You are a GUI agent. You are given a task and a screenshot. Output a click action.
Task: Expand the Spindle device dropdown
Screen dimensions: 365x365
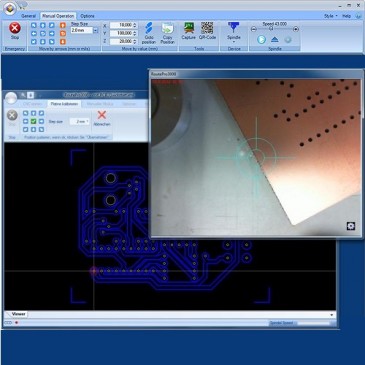(x=234, y=42)
